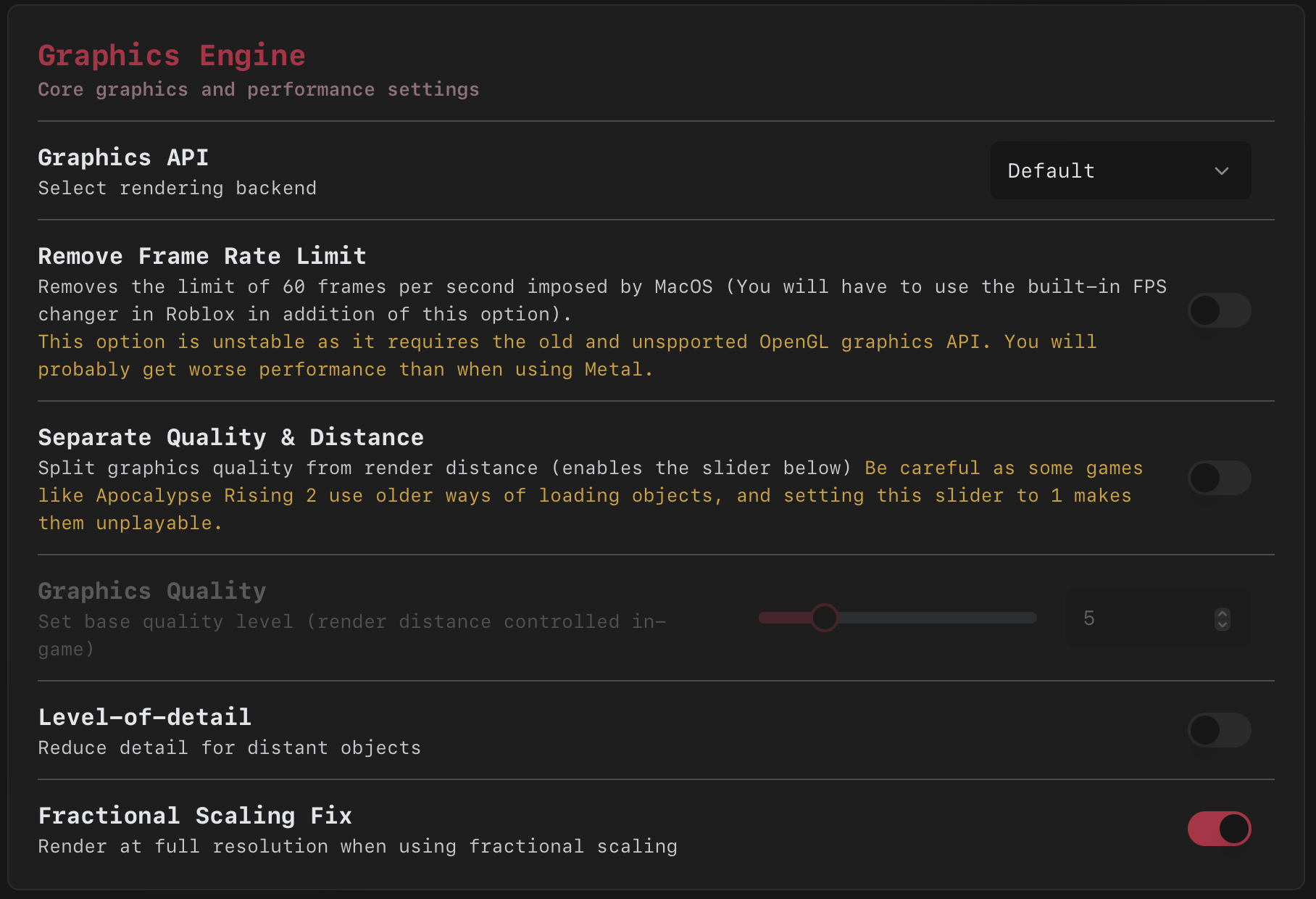Viewport: 1316px width, 899px height.
Task: Enable the Level-of-detail switch
Action: point(1219,731)
